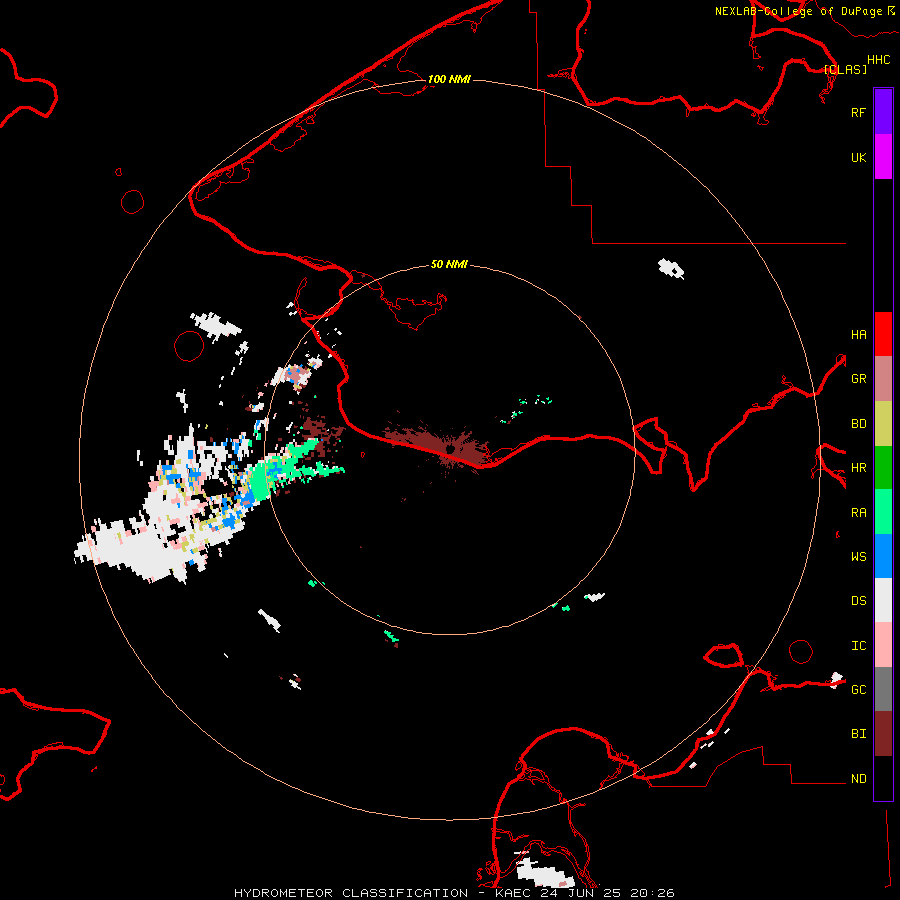This screenshot has height=900, width=900.
Task: Click the HR legend label
Action: click(x=858, y=468)
